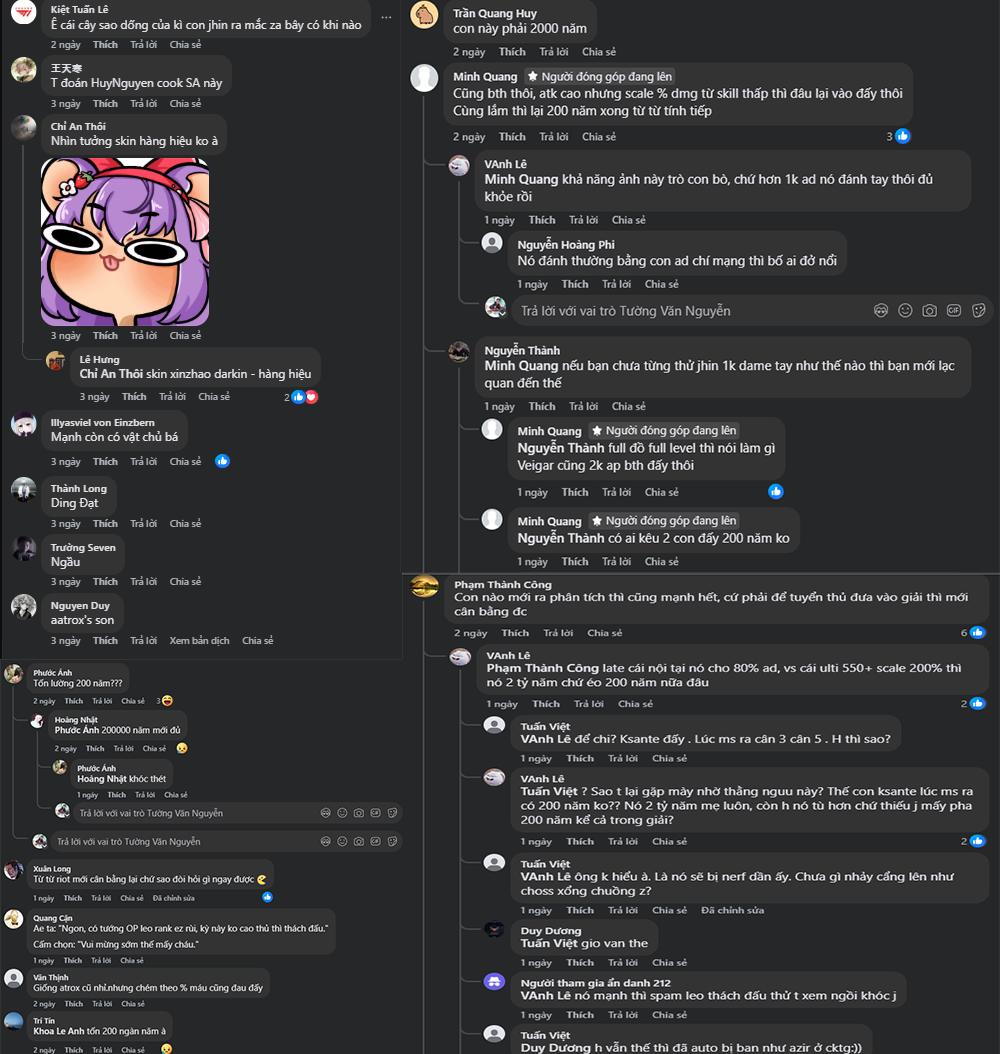This screenshot has height=1054, width=1000.
Task: Open GIF picker in reply box below Nguyễn Hoàng Phi
Action: (x=954, y=311)
